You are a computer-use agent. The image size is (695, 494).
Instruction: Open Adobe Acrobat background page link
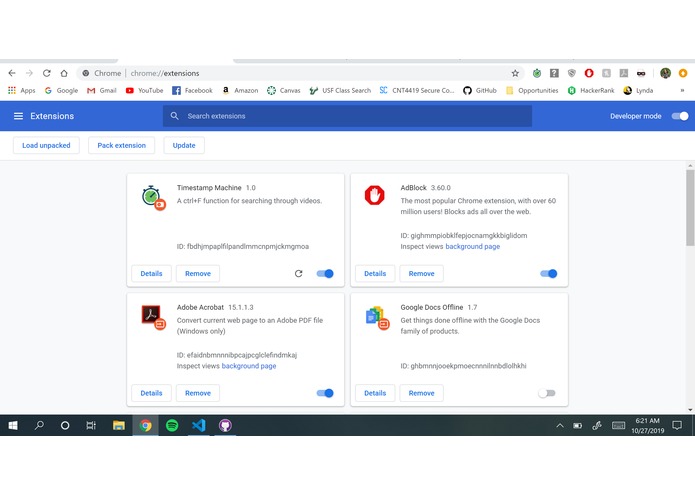[249, 366]
